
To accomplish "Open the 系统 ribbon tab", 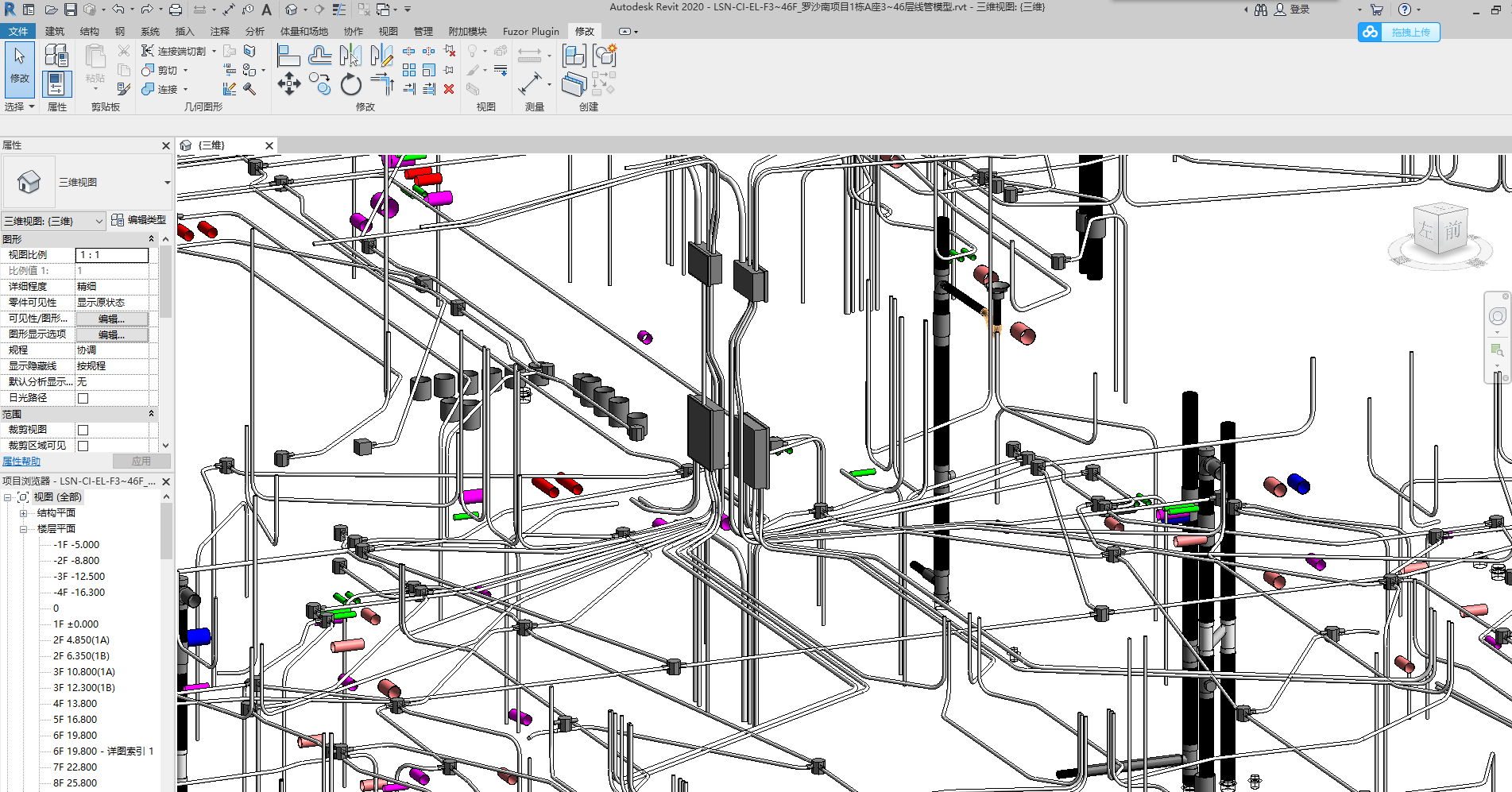I will click(x=149, y=32).
